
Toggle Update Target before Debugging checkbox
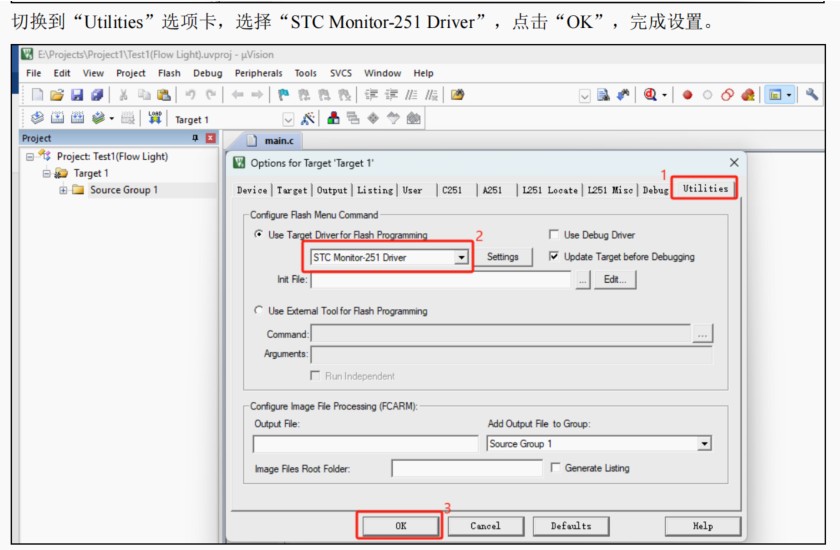click(555, 257)
